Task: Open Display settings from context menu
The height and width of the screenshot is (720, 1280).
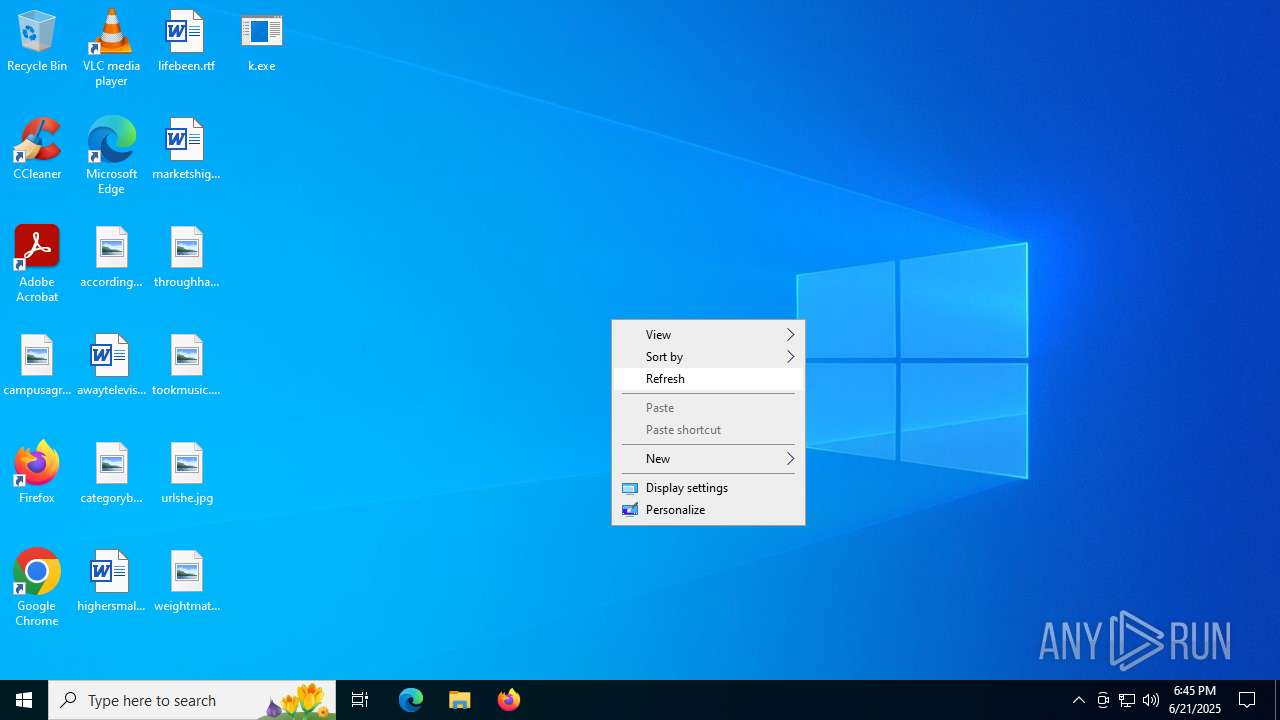Action: (x=708, y=488)
